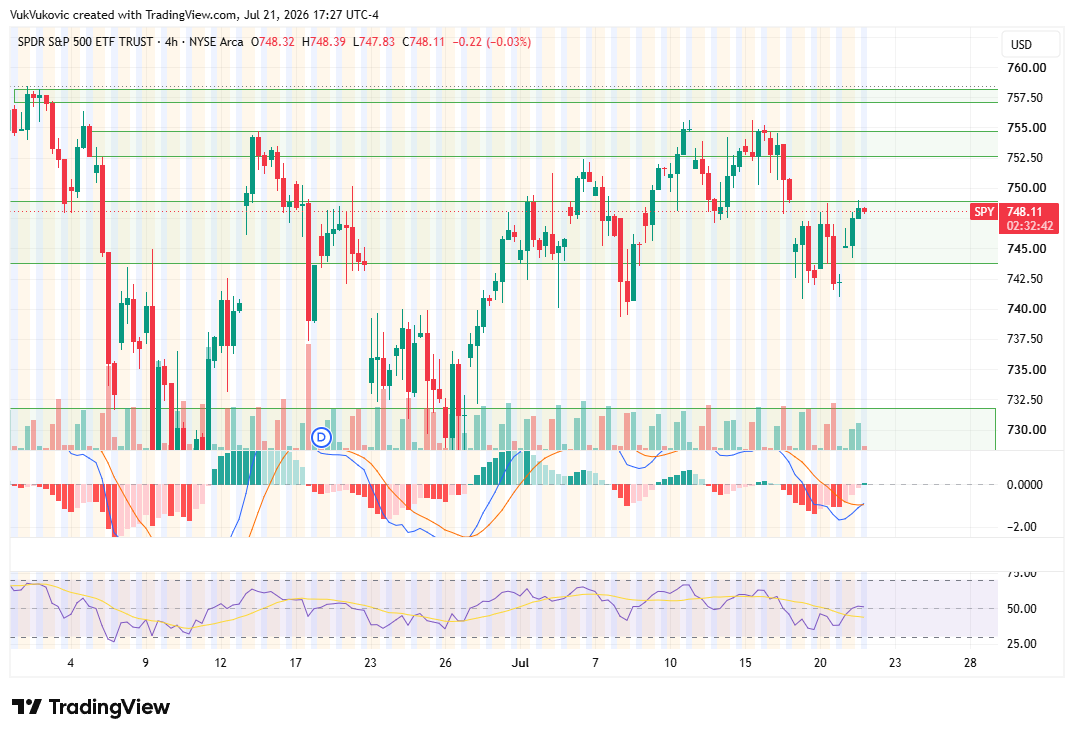Click the 757.50 price axis label
This screenshot has height=737, width=1074.
pyautogui.click(x=1025, y=98)
